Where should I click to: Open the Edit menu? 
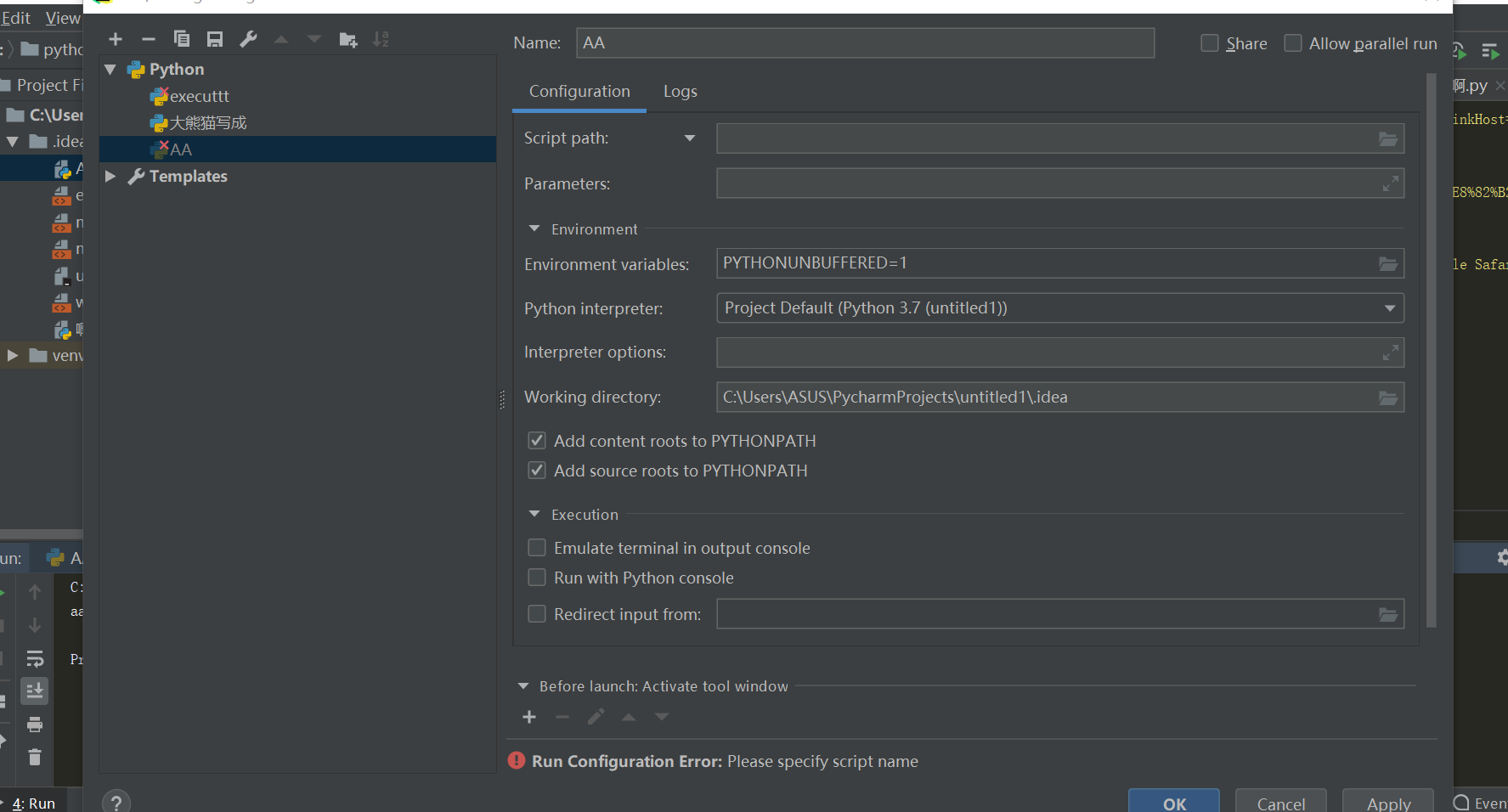[x=16, y=17]
